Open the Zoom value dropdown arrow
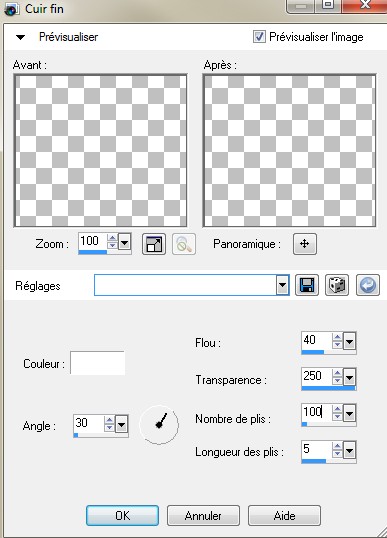Image resolution: width=387 pixels, height=538 pixels. point(125,243)
